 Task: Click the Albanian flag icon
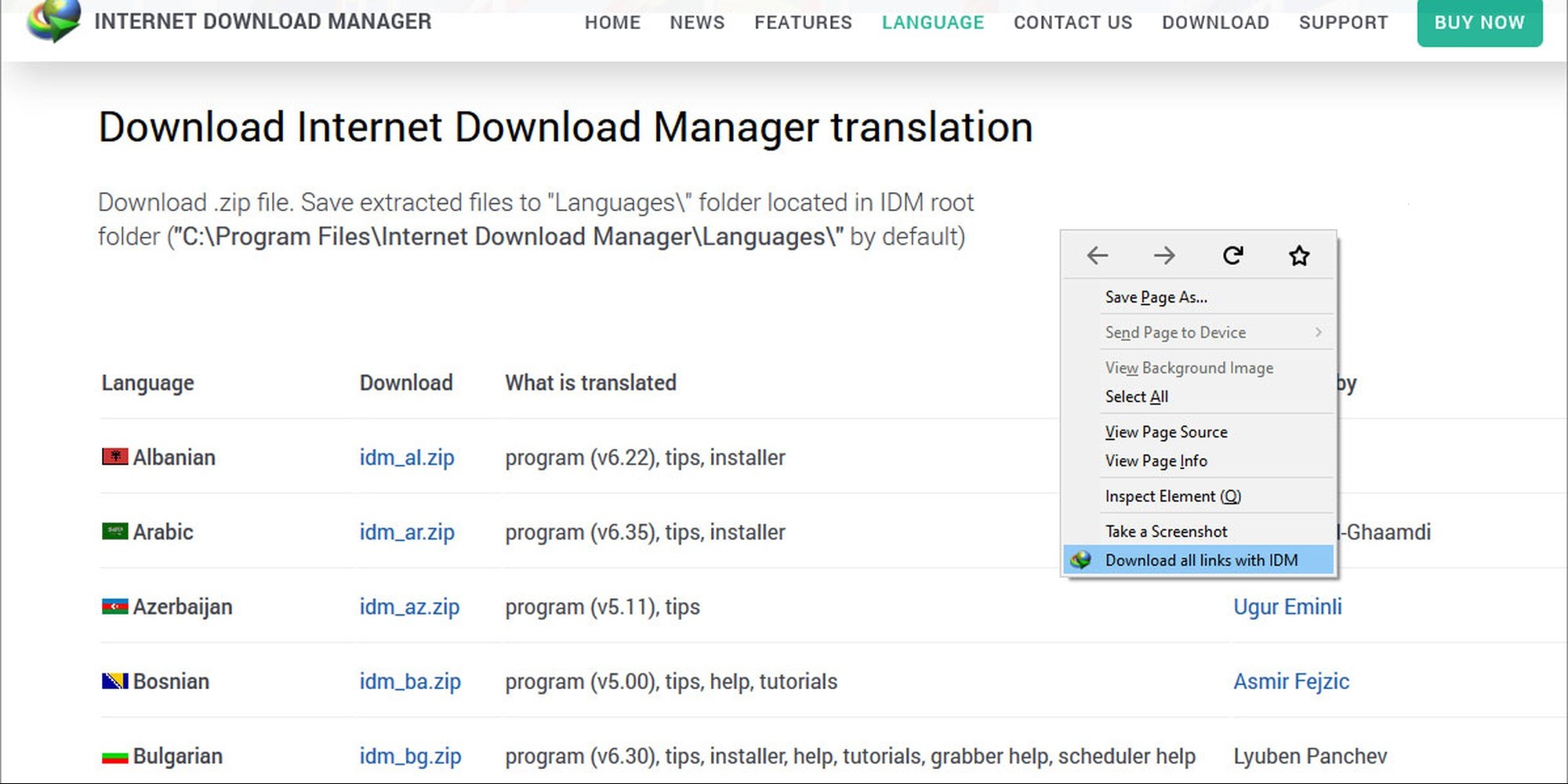click(x=115, y=456)
